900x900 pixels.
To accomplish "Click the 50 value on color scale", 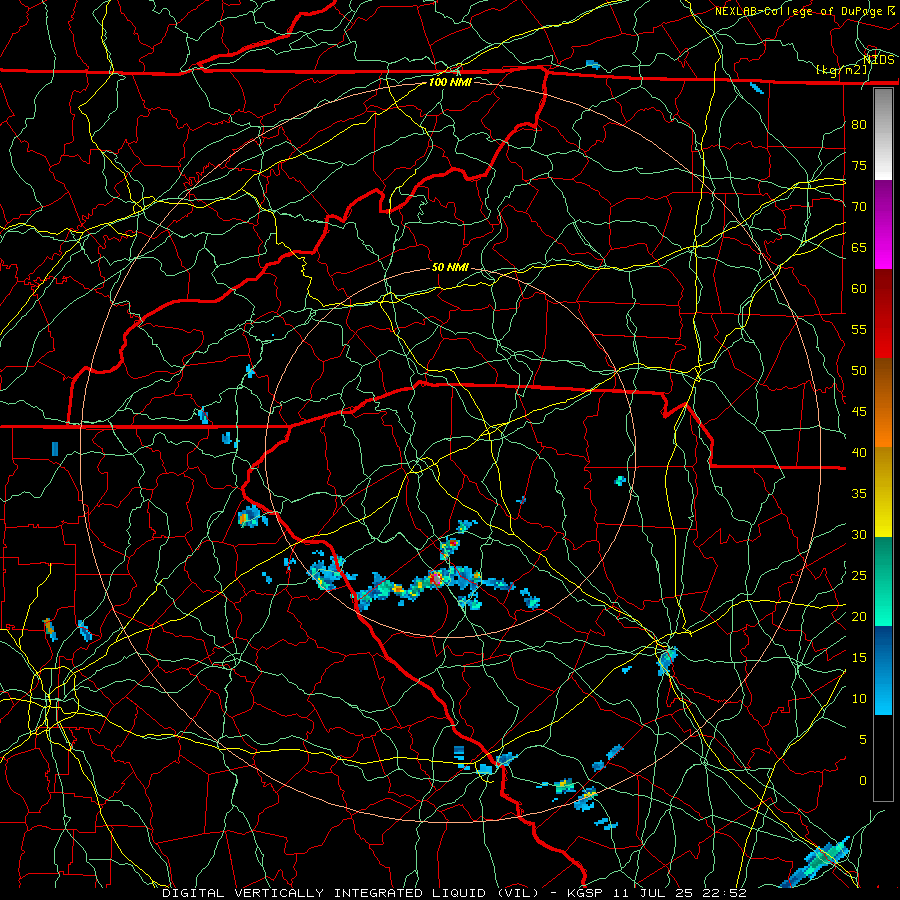I will click(859, 371).
